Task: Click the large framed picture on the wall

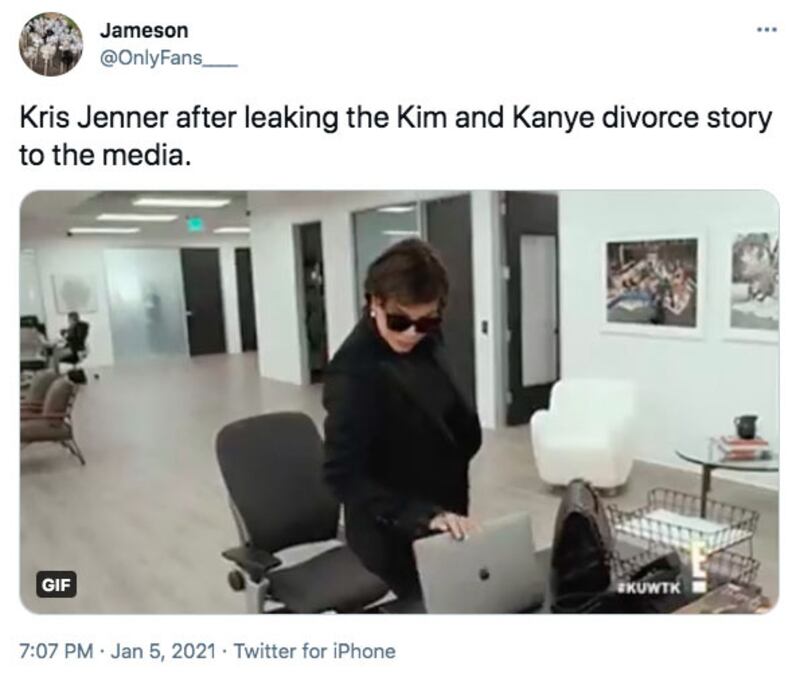Action: point(653,283)
